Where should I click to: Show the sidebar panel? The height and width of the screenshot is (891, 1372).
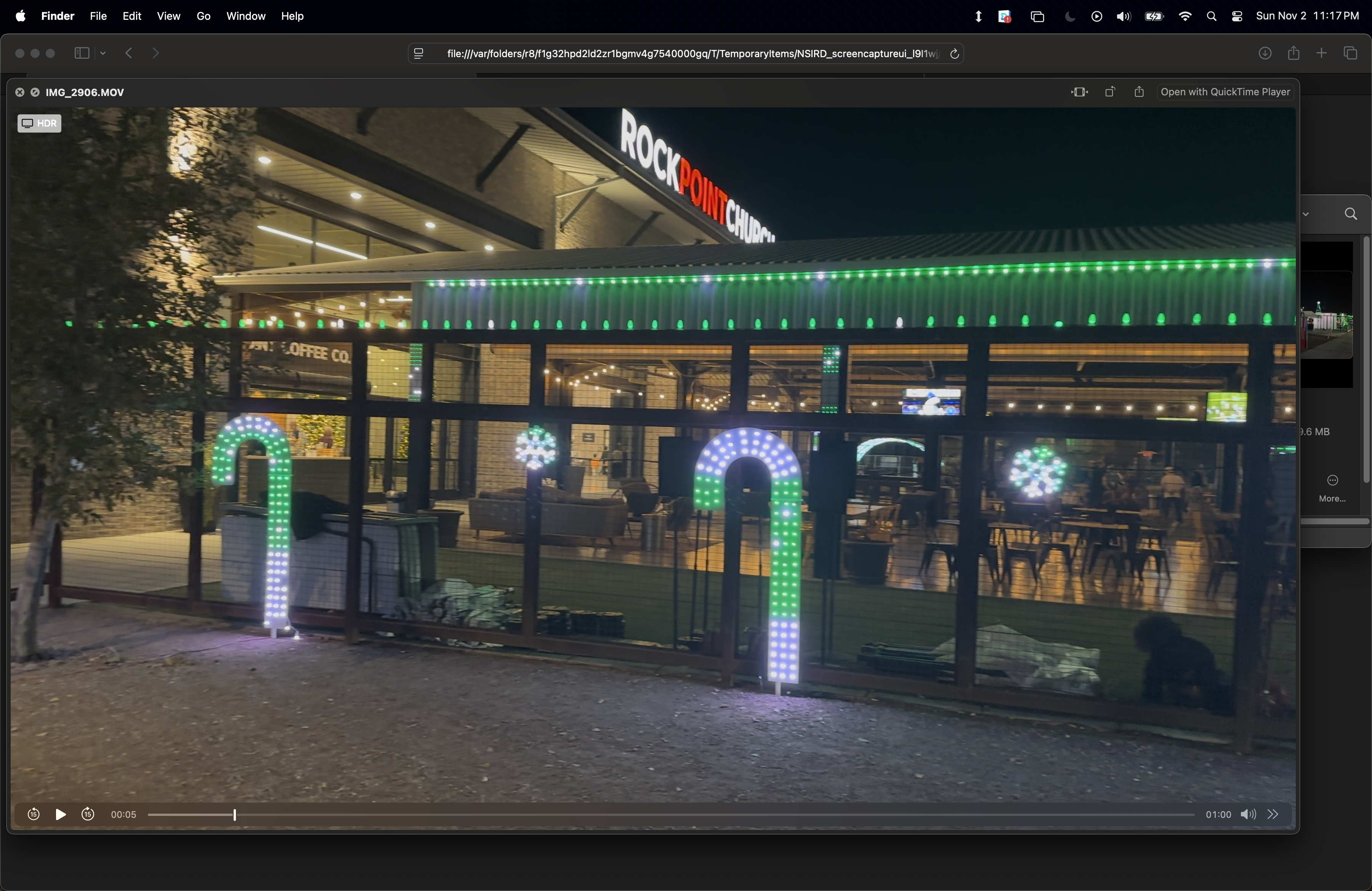[x=82, y=54]
